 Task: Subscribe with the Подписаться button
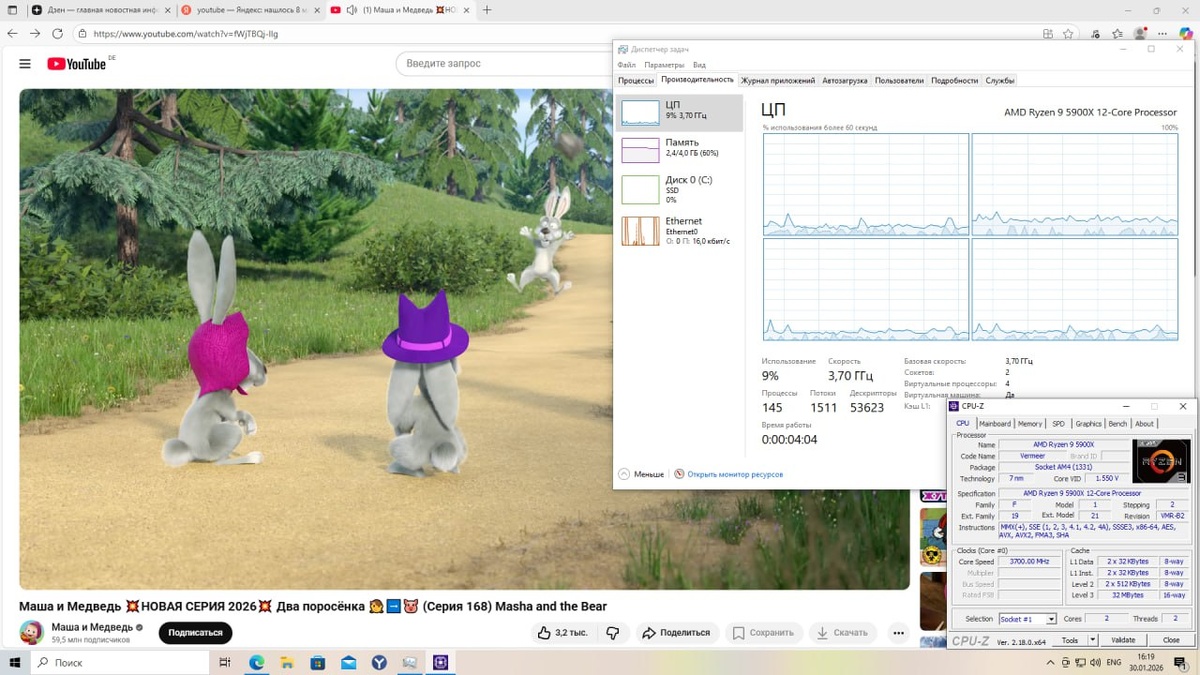click(x=195, y=633)
